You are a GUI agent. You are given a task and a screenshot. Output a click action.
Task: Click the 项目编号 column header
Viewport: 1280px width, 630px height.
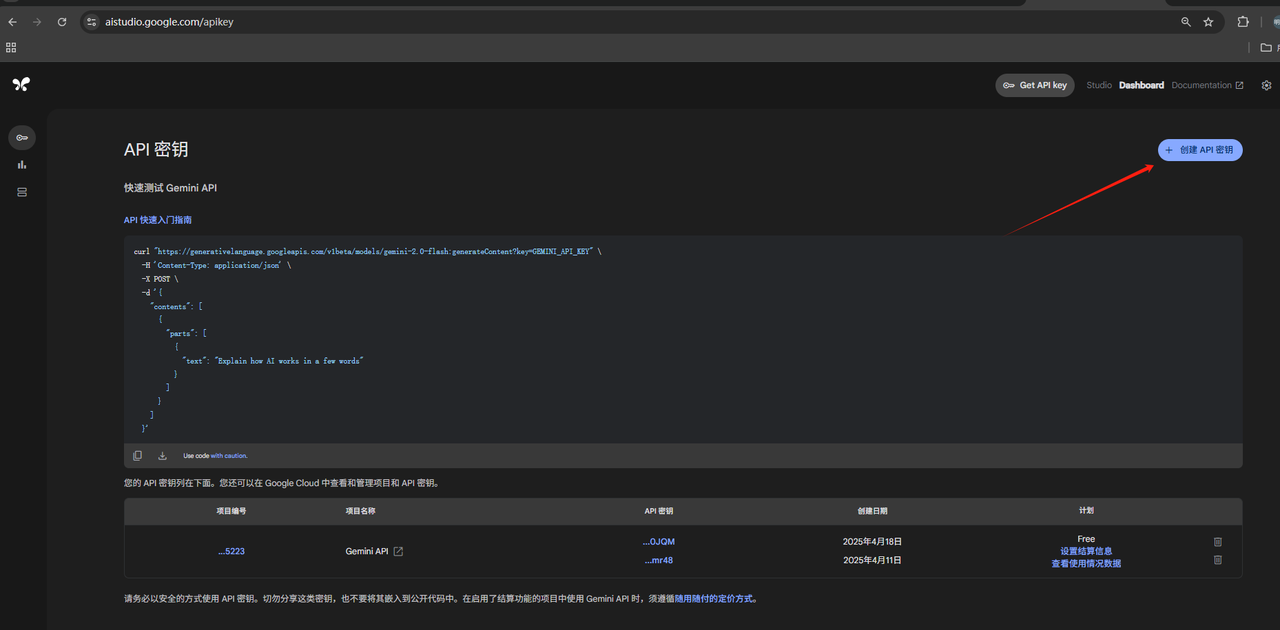[x=232, y=511]
